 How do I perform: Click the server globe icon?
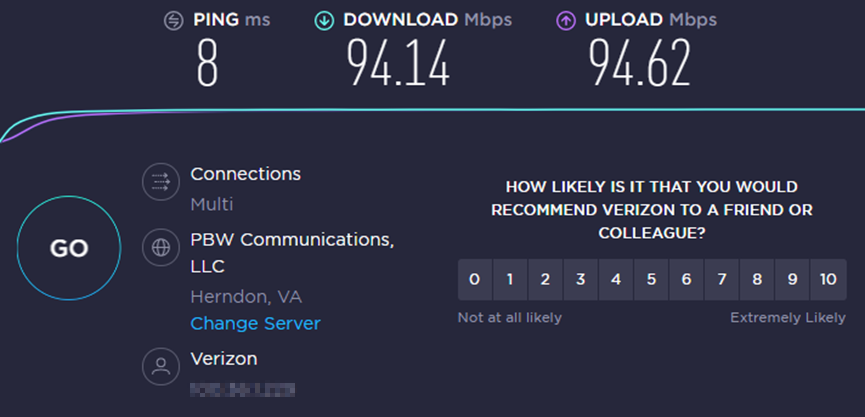tap(159, 247)
